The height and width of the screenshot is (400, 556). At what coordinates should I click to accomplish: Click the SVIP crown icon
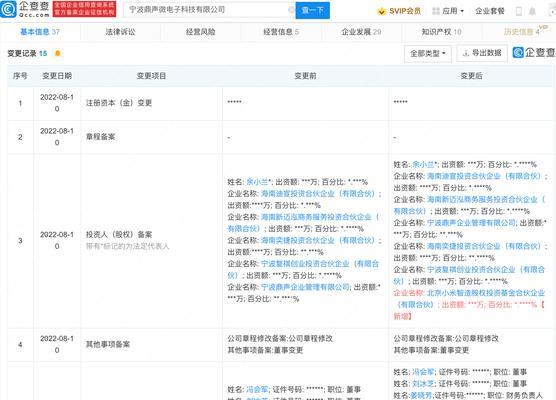[x=381, y=11]
